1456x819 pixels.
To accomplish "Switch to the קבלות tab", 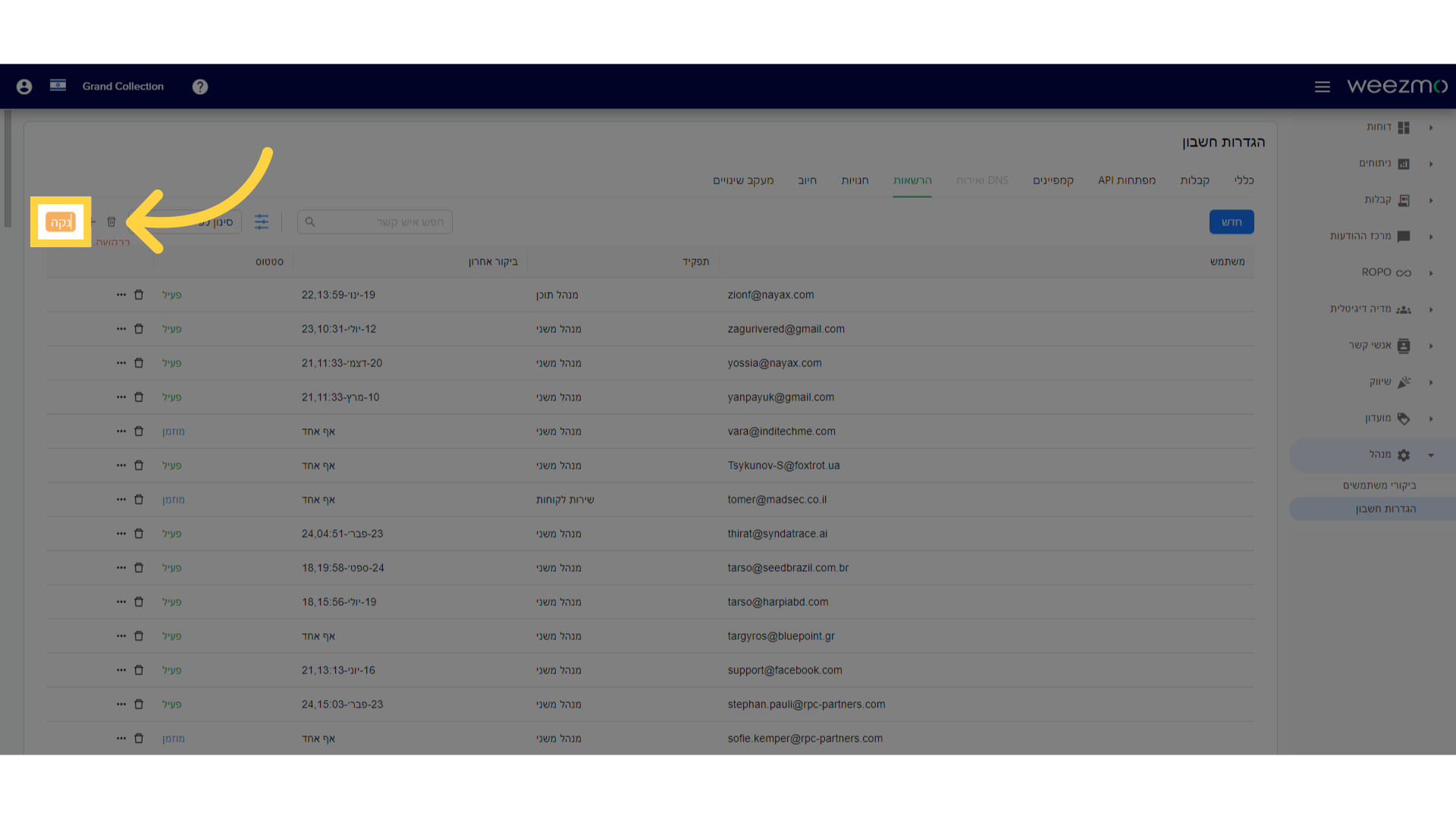I will pos(1194,180).
